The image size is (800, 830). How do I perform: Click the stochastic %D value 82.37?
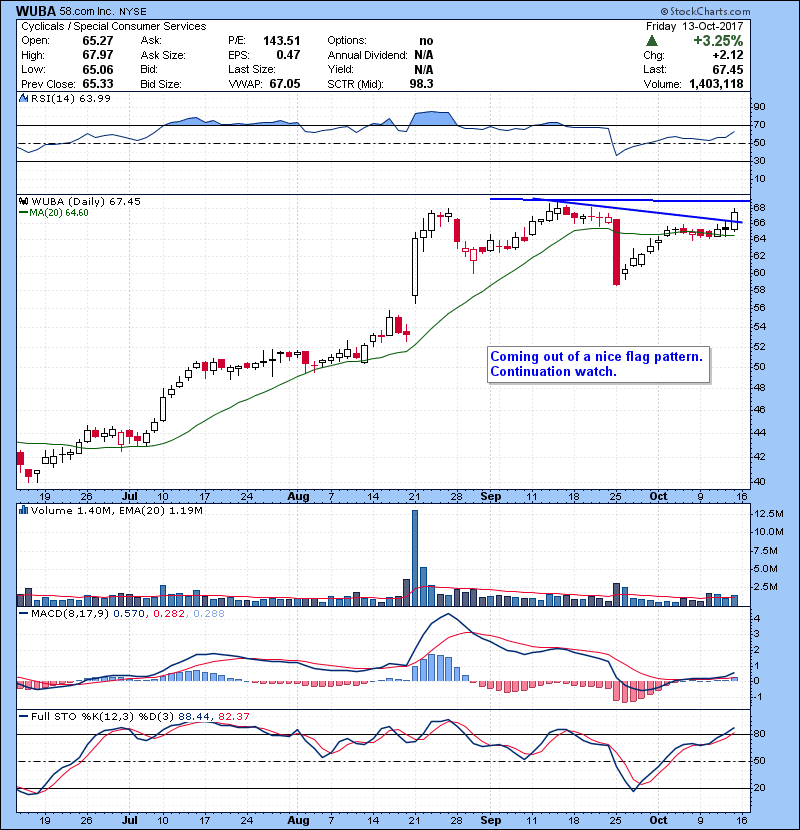[233, 716]
